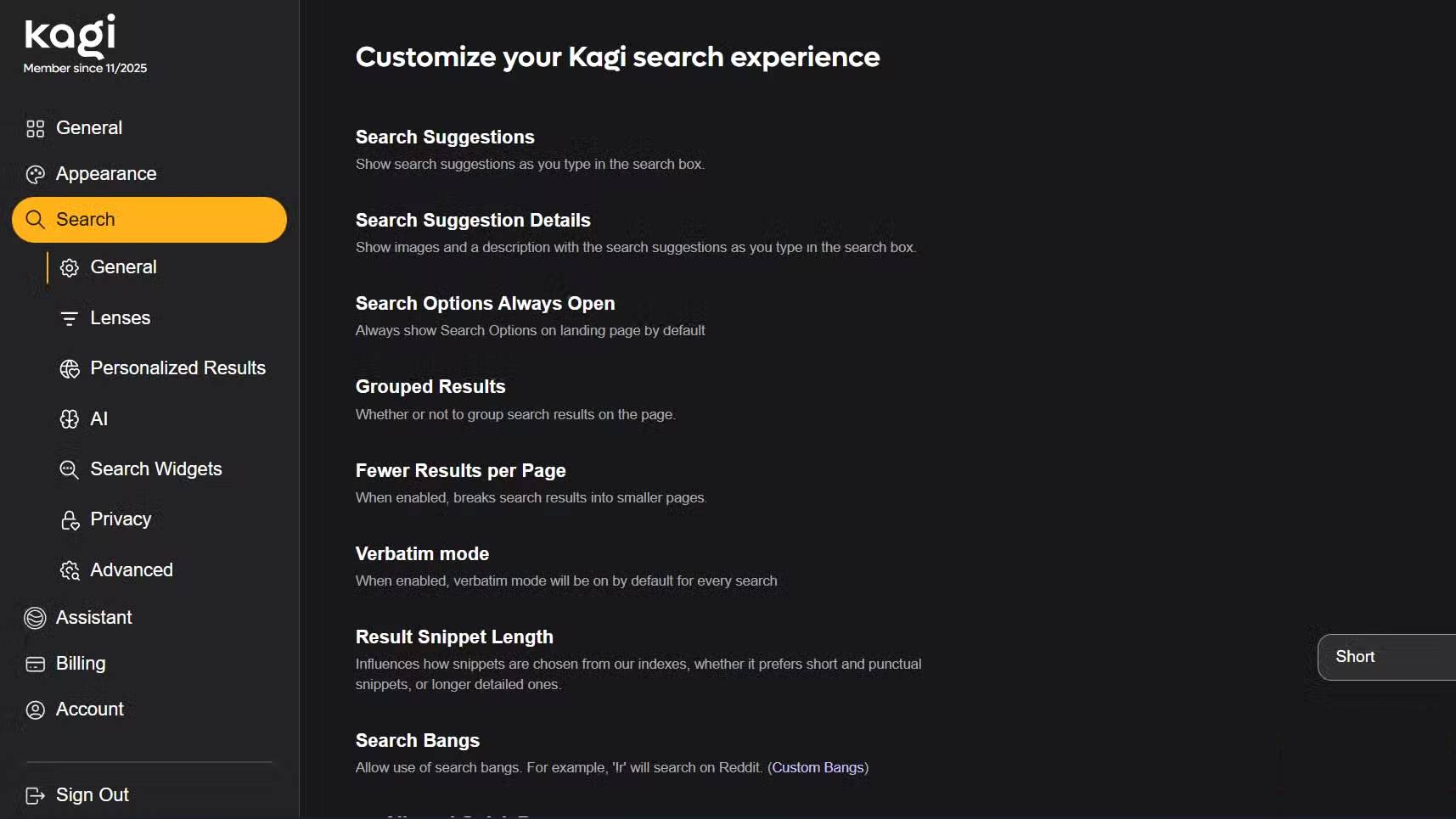This screenshot has width=1456, height=819.
Task: Click the Kagi logo
Action: tap(70, 36)
